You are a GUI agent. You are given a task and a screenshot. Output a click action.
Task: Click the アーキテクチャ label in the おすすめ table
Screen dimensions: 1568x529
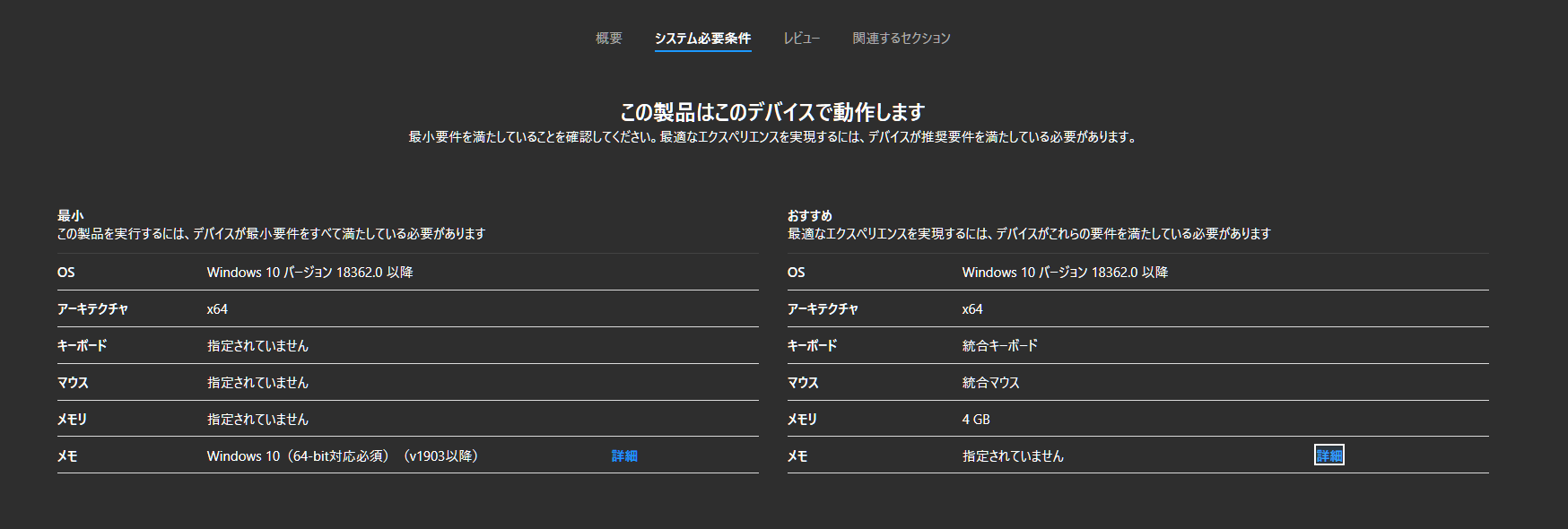(x=823, y=308)
